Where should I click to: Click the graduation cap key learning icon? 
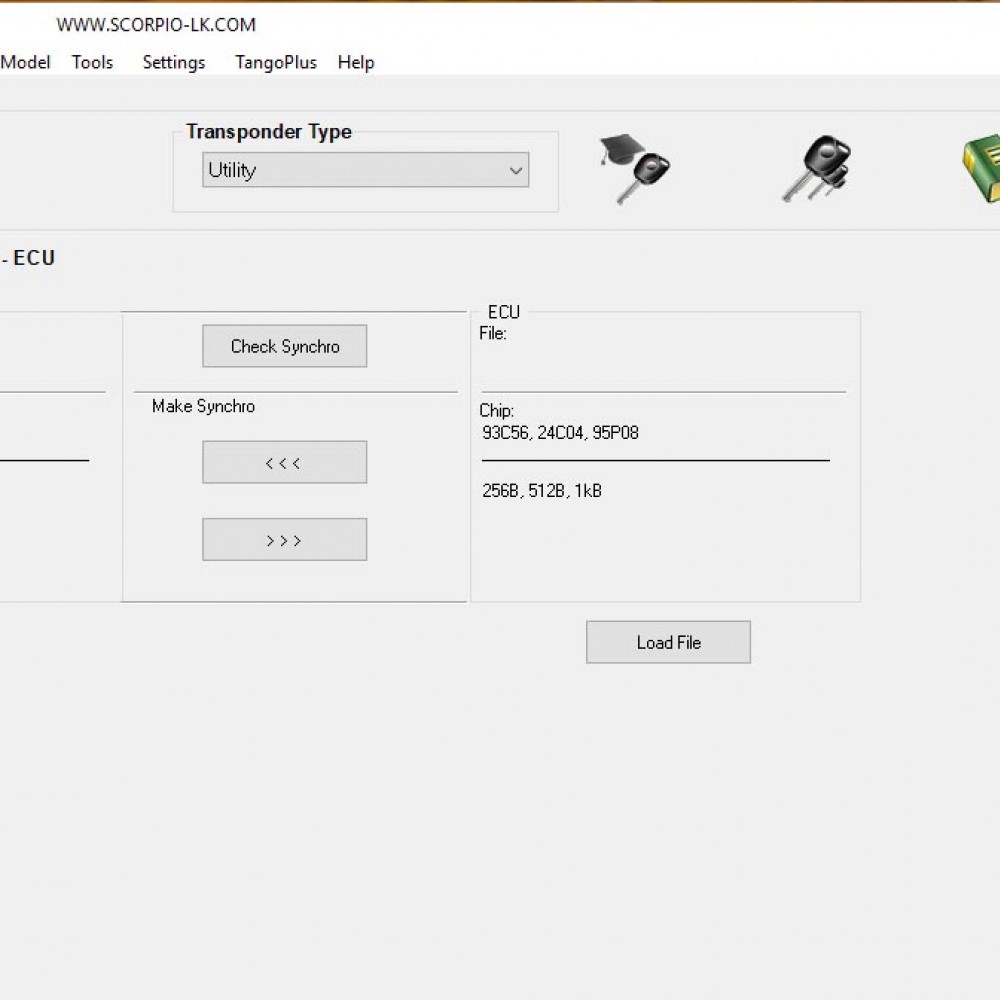[633, 166]
